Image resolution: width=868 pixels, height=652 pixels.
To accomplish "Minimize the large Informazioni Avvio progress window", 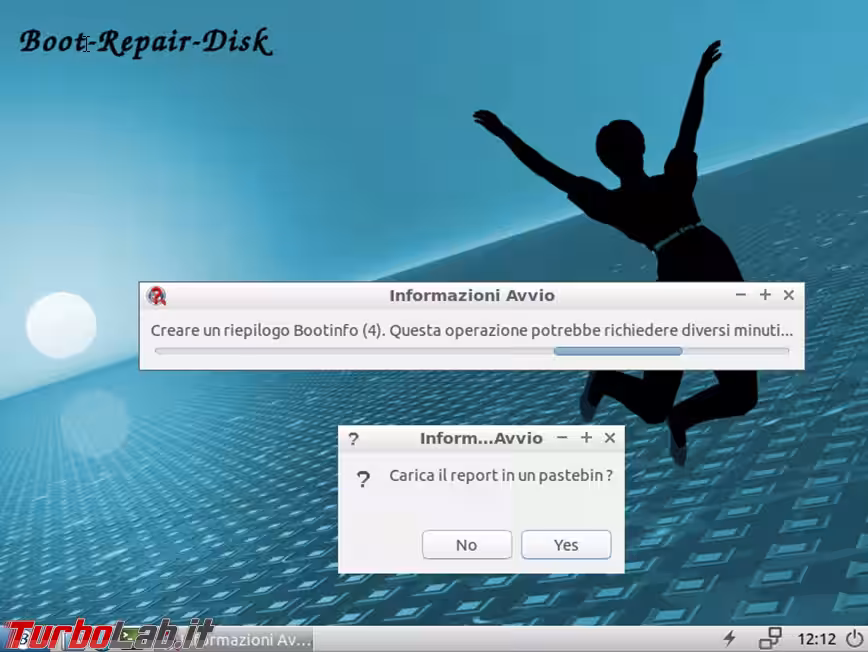I will click(741, 295).
